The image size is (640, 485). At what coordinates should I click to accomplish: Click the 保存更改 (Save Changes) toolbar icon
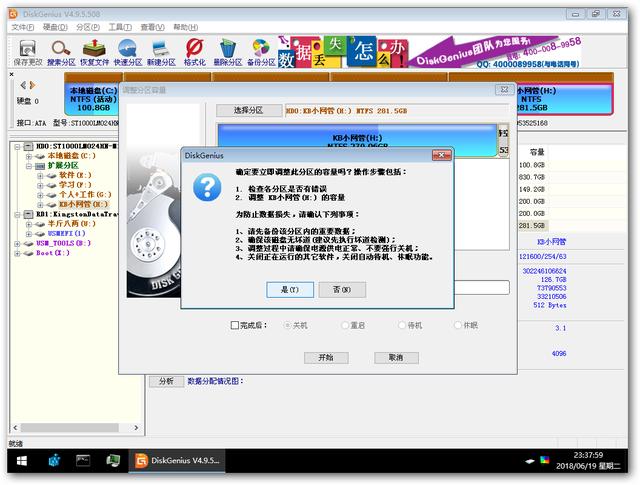pos(27,50)
